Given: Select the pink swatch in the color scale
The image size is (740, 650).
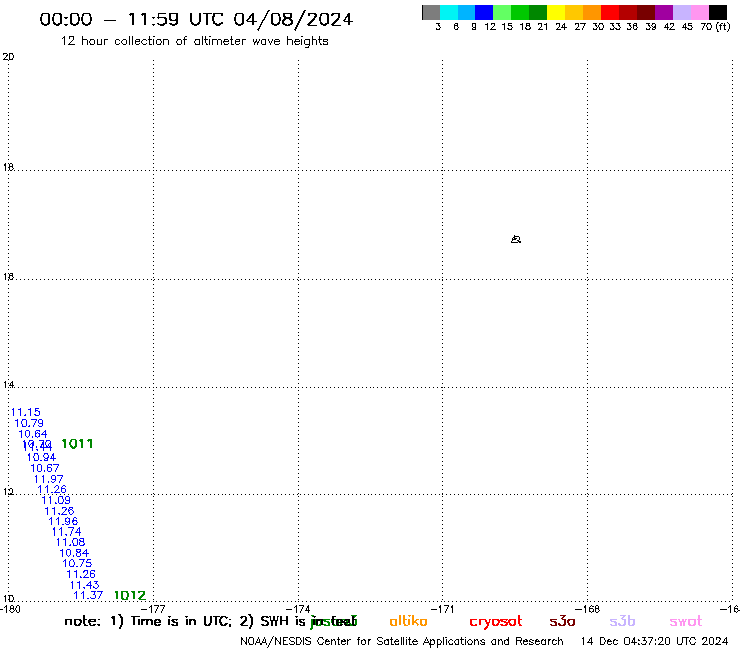Looking at the screenshot, I should pos(699,12).
